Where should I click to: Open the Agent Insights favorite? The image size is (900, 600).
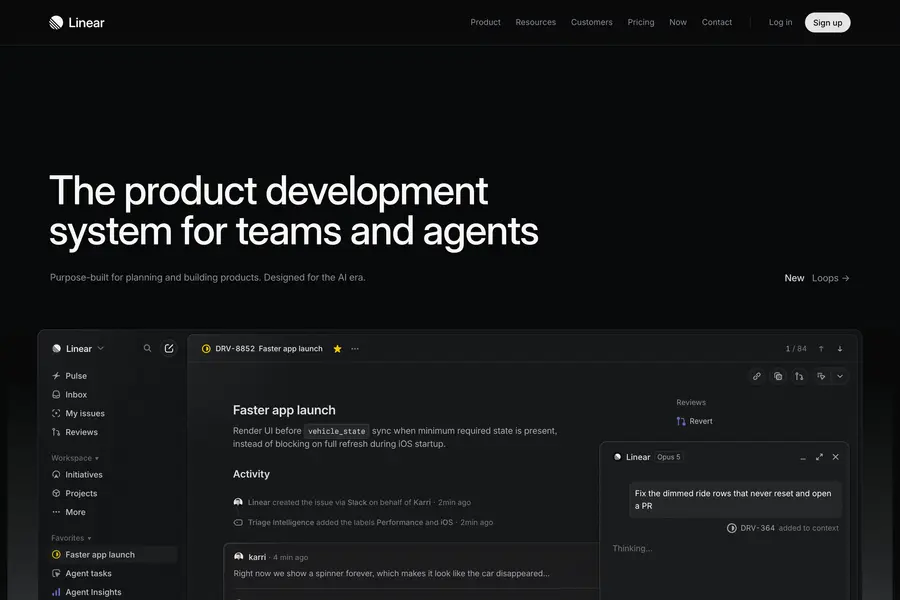click(x=86, y=592)
